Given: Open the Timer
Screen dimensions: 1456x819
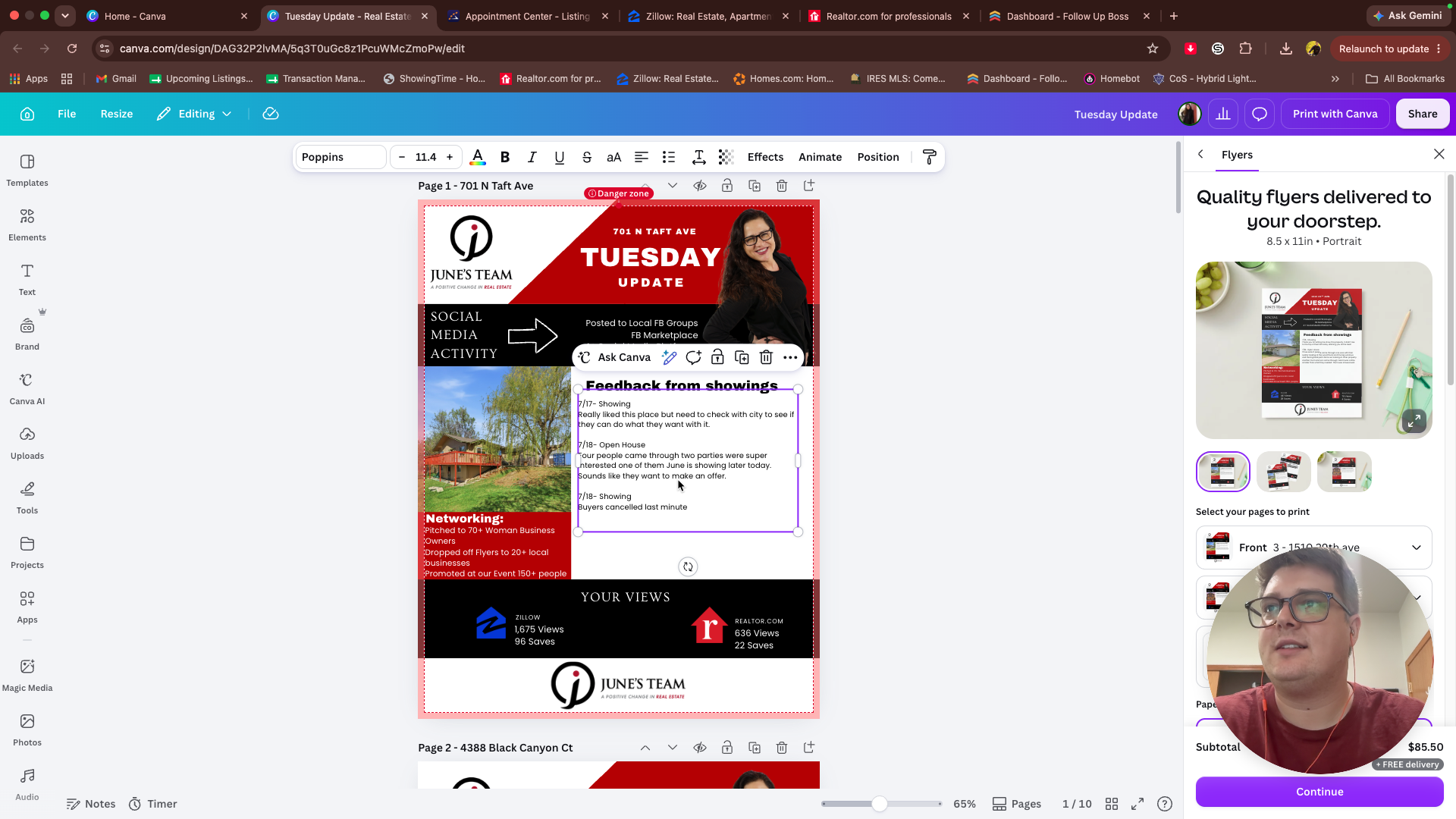Looking at the screenshot, I should click(x=152, y=804).
